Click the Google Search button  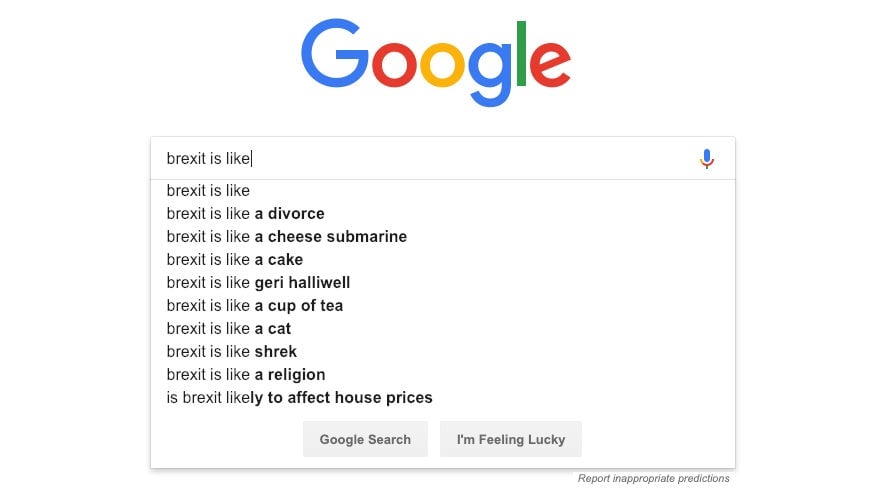365,439
